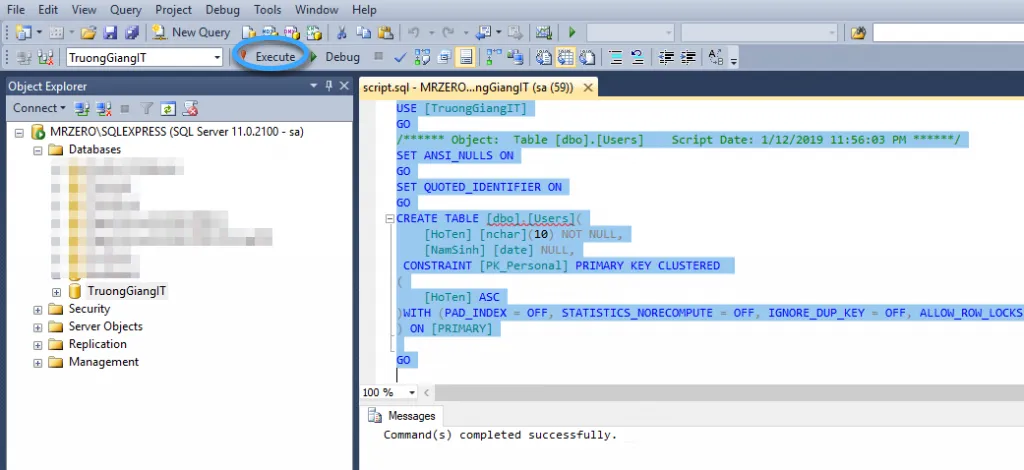Viewport: 1024px width, 470px height.
Task: Click Specify Values for Template Parameters icon
Action: click(716, 57)
